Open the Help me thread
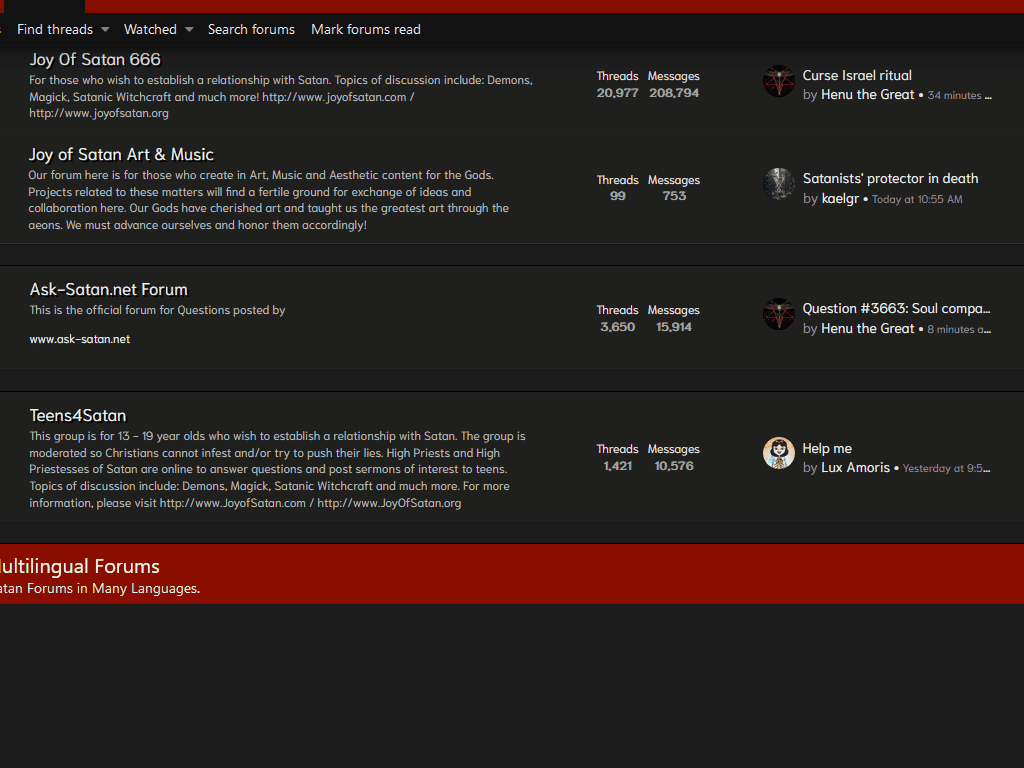1024x768 pixels. [827, 449]
